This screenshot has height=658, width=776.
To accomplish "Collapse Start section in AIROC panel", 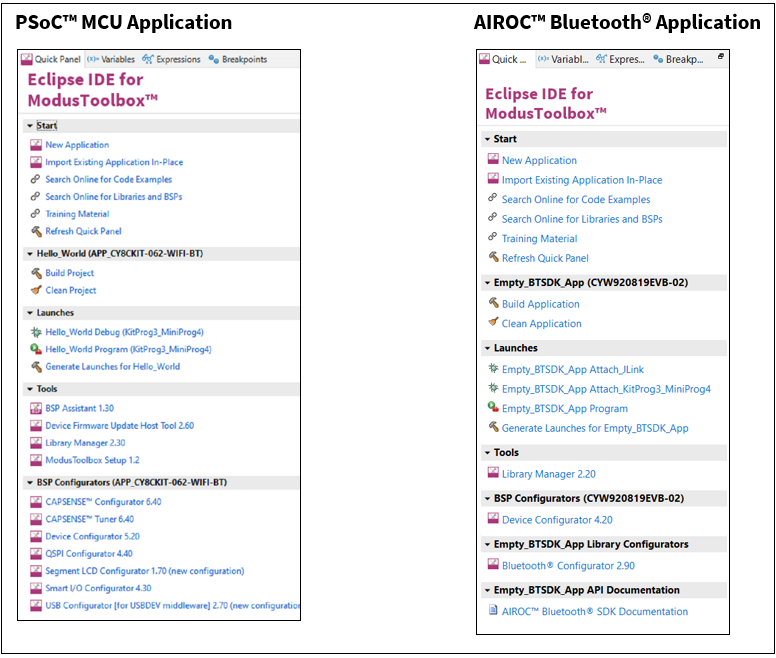I will click(x=487, y=140).
